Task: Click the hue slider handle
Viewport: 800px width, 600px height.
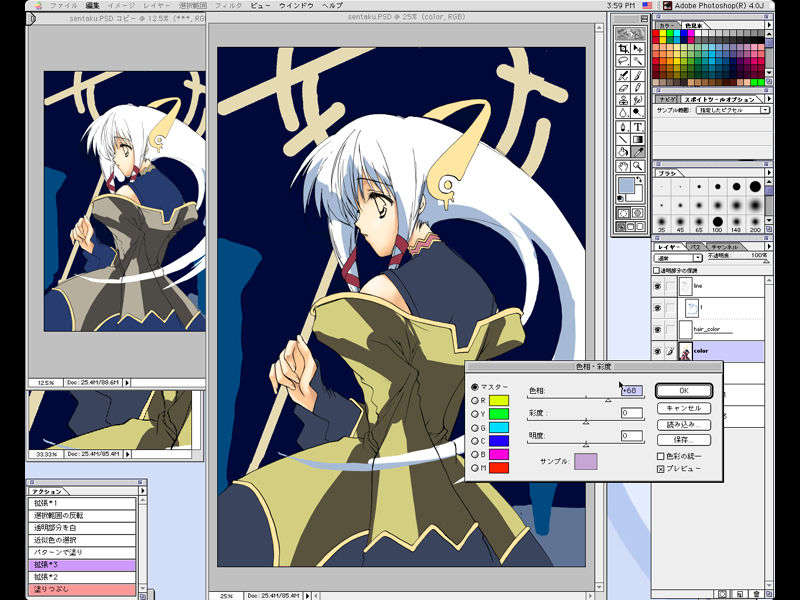Action: pyautogui.click(x=608, y=401)
